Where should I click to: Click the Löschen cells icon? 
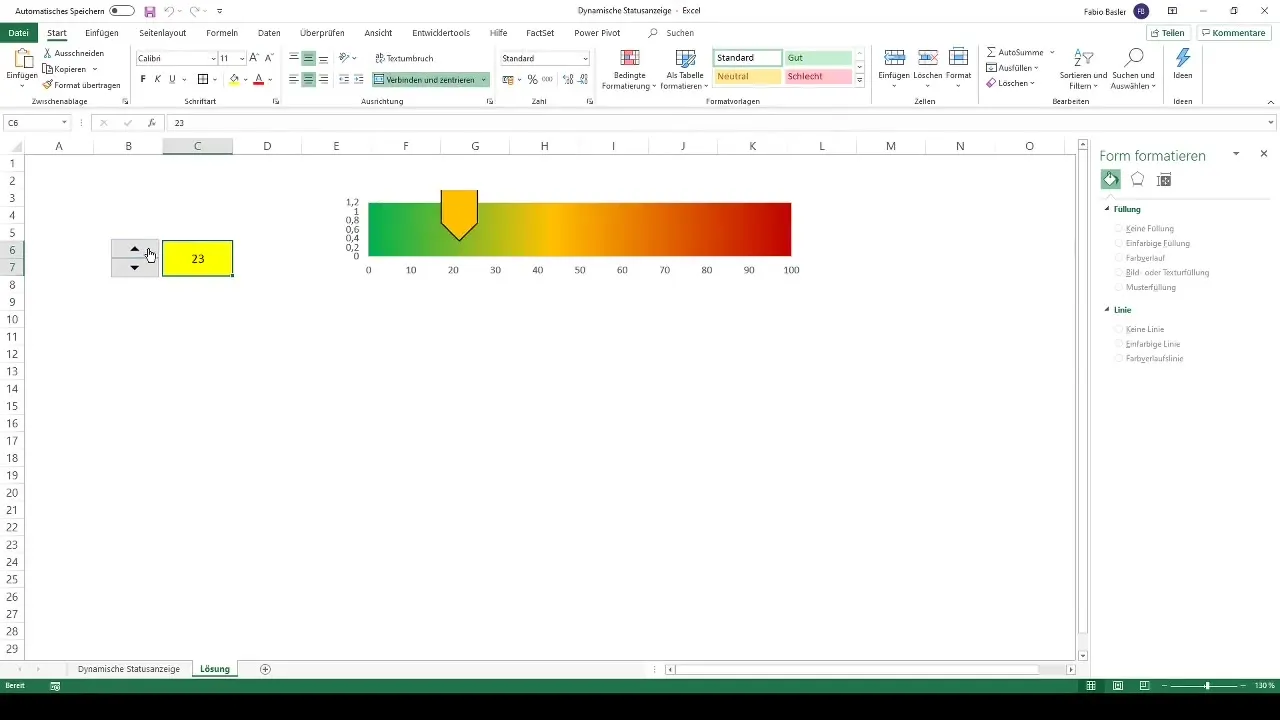(x=927, y=58)
